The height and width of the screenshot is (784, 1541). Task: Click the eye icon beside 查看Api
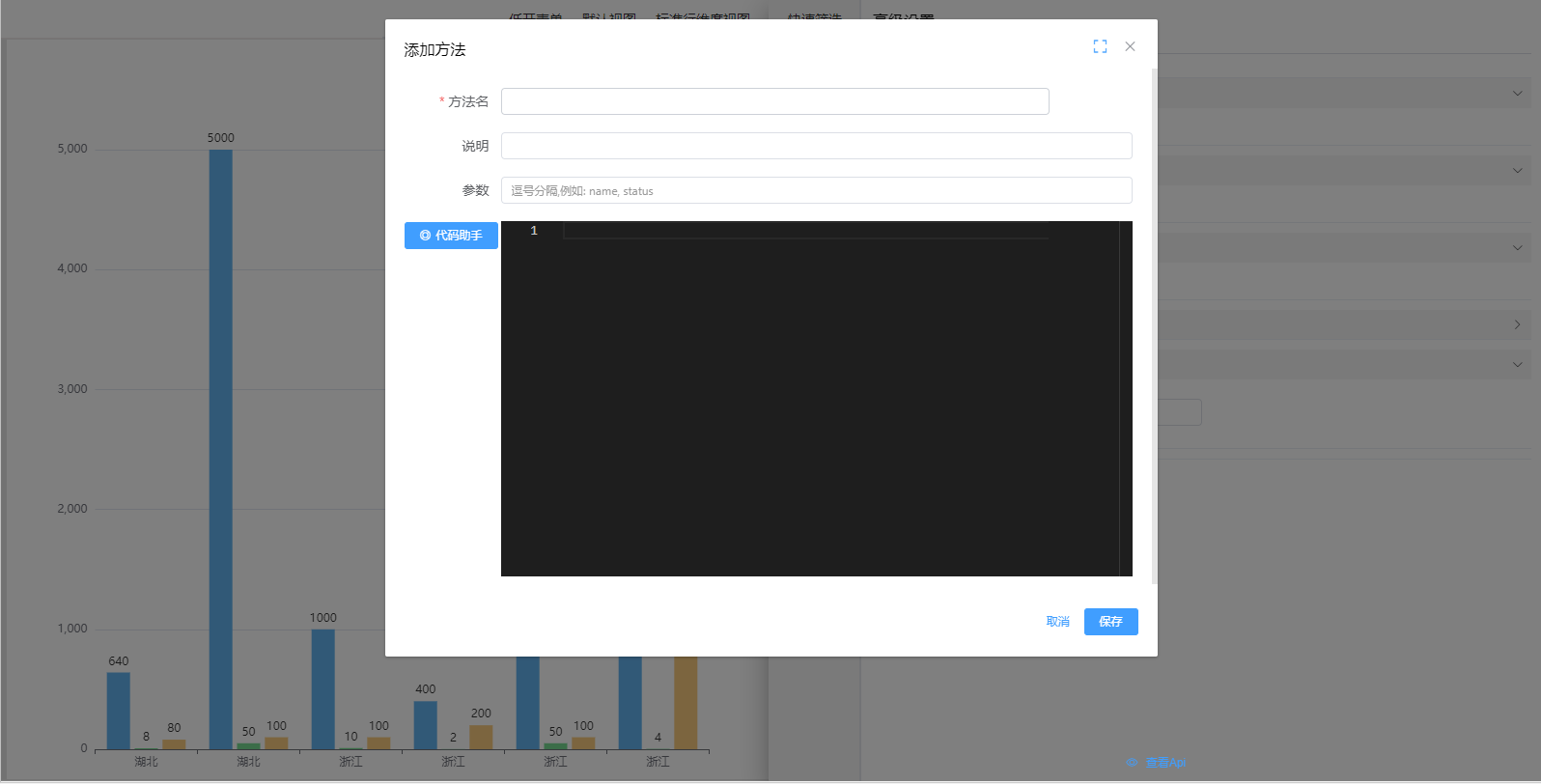click(x=1133, y=763)
